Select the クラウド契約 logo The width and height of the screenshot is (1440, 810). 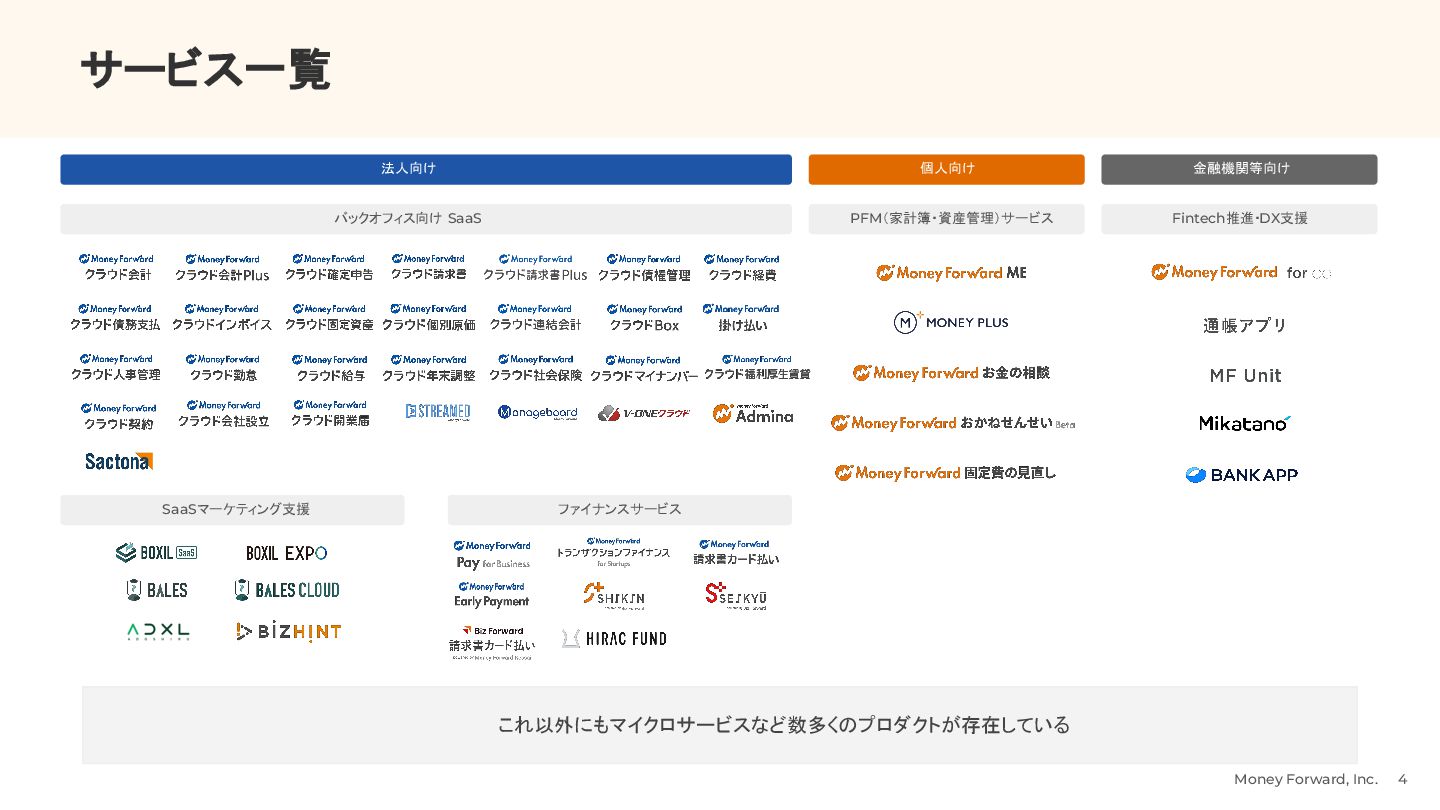(119, 416)
